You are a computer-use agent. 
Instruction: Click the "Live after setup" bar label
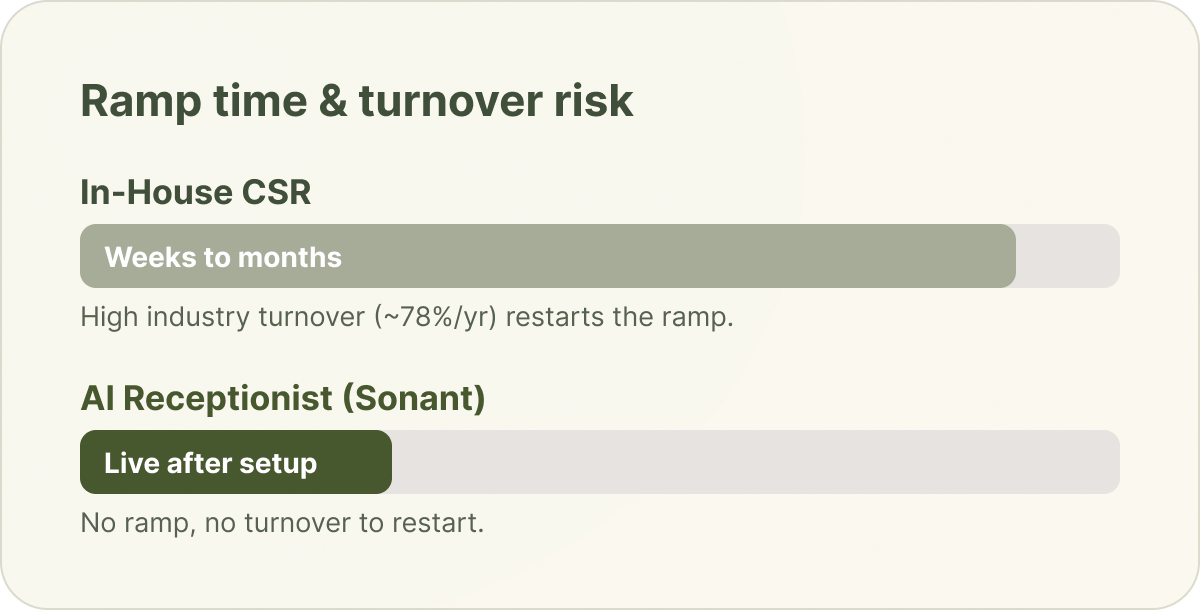(x=210, y=463)
